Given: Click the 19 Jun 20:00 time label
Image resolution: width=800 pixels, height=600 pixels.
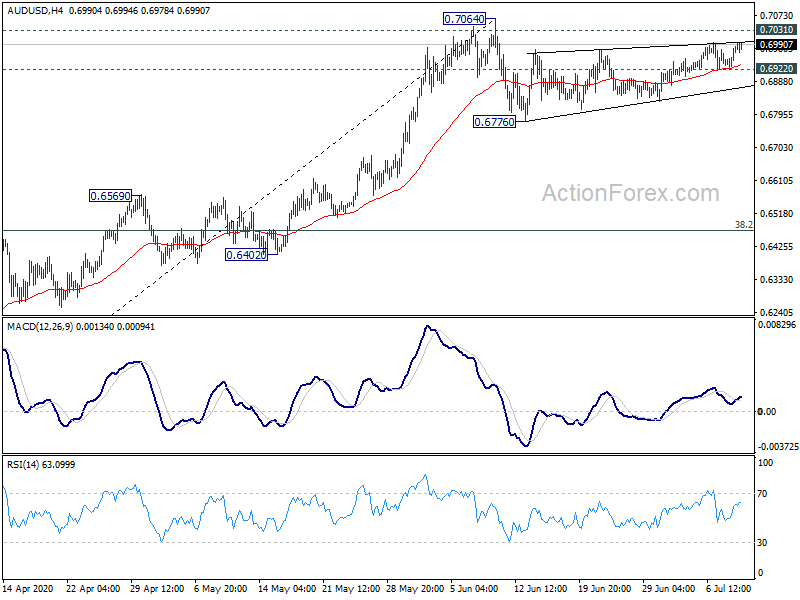Looking at the screenshot, I should tap(606, 588).
